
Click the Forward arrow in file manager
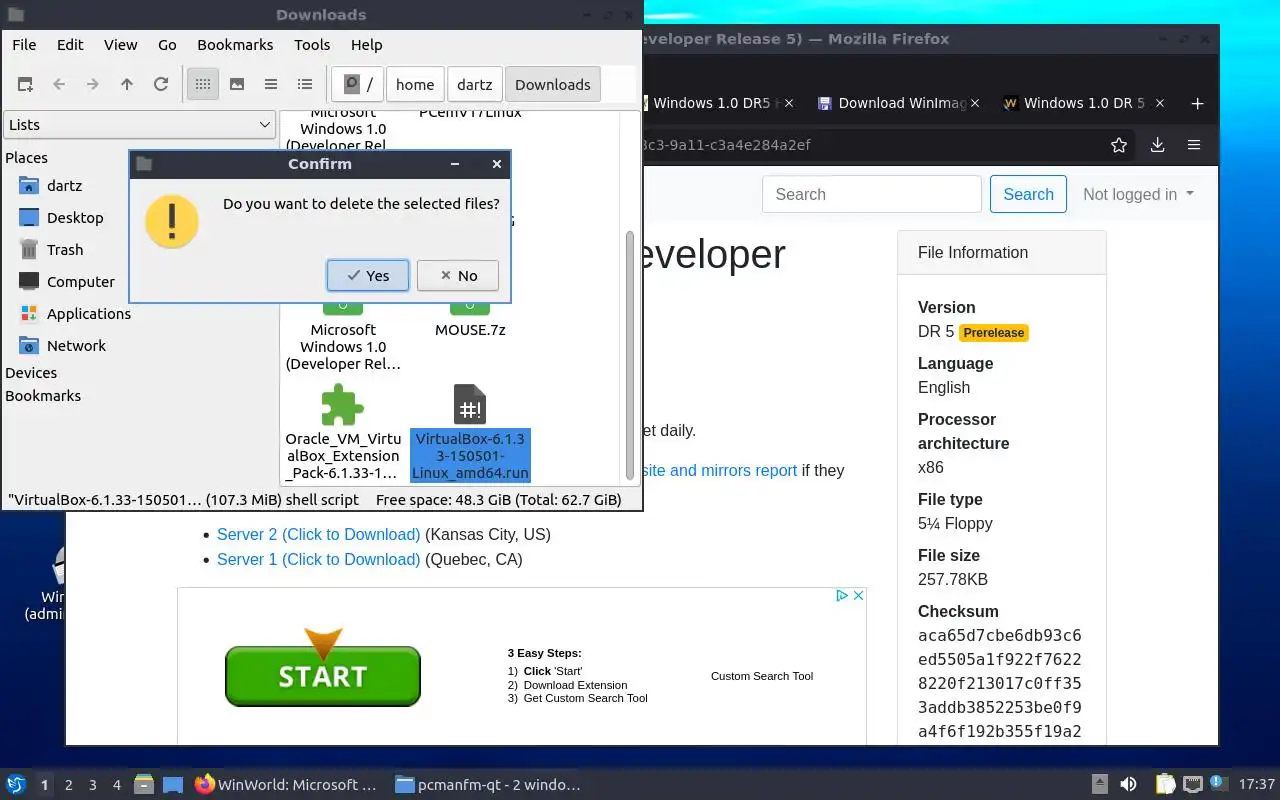[93, 84]
